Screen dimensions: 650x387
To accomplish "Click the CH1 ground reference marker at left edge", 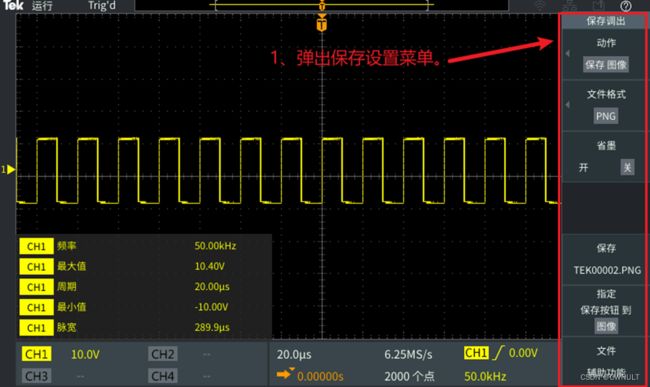I will [x=8, y=169].
